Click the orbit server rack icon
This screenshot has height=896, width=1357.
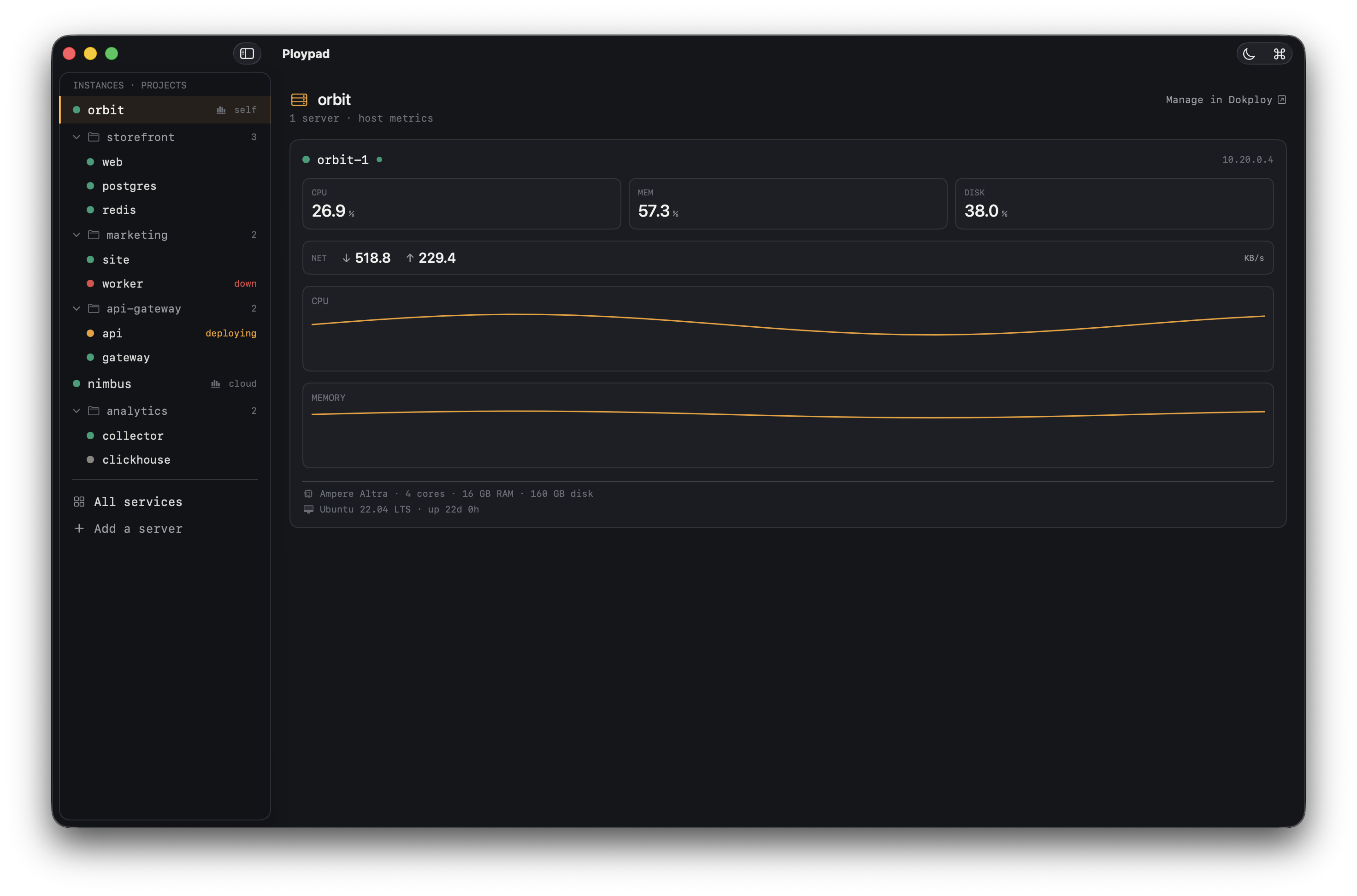click(x=299, y=100)
